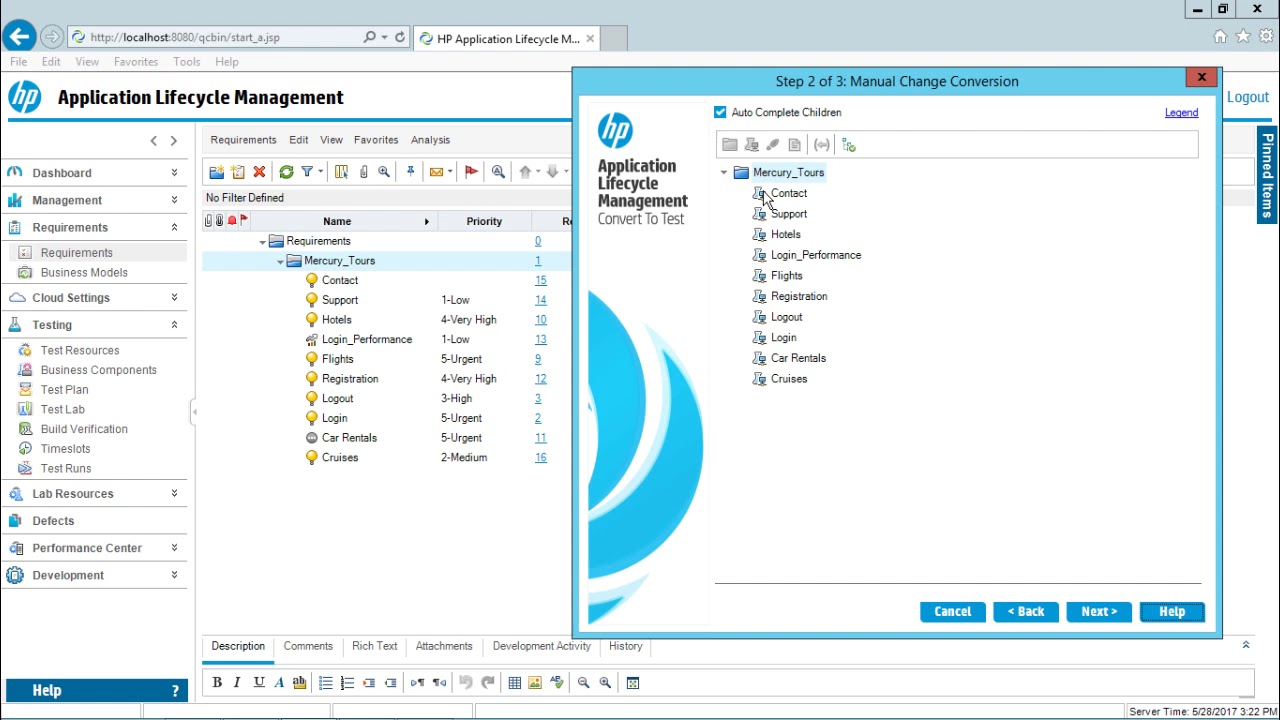This screenshot has width=1280, height=720.
Task: Switch to the History tab
Action: 625,646
